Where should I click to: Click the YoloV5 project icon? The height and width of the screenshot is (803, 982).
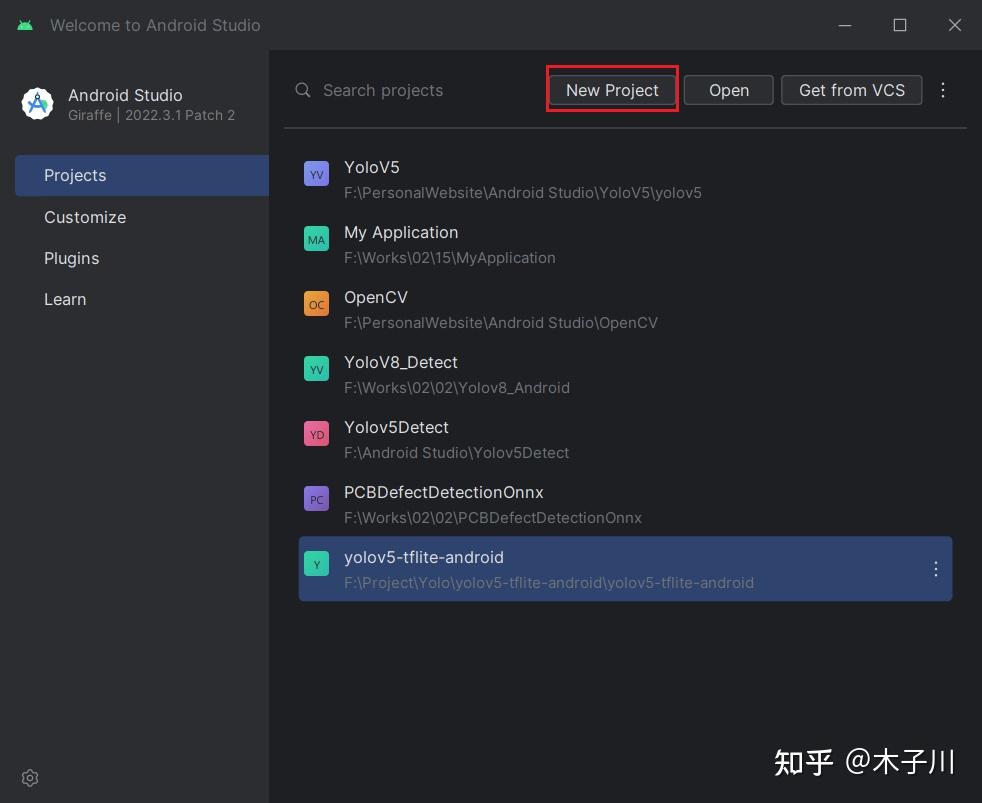pyautogui.click(x=316, y=173)
